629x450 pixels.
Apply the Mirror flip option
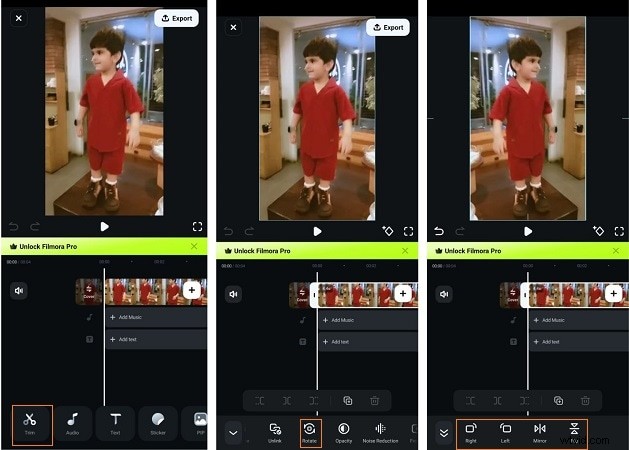click(x=540, y=432)
